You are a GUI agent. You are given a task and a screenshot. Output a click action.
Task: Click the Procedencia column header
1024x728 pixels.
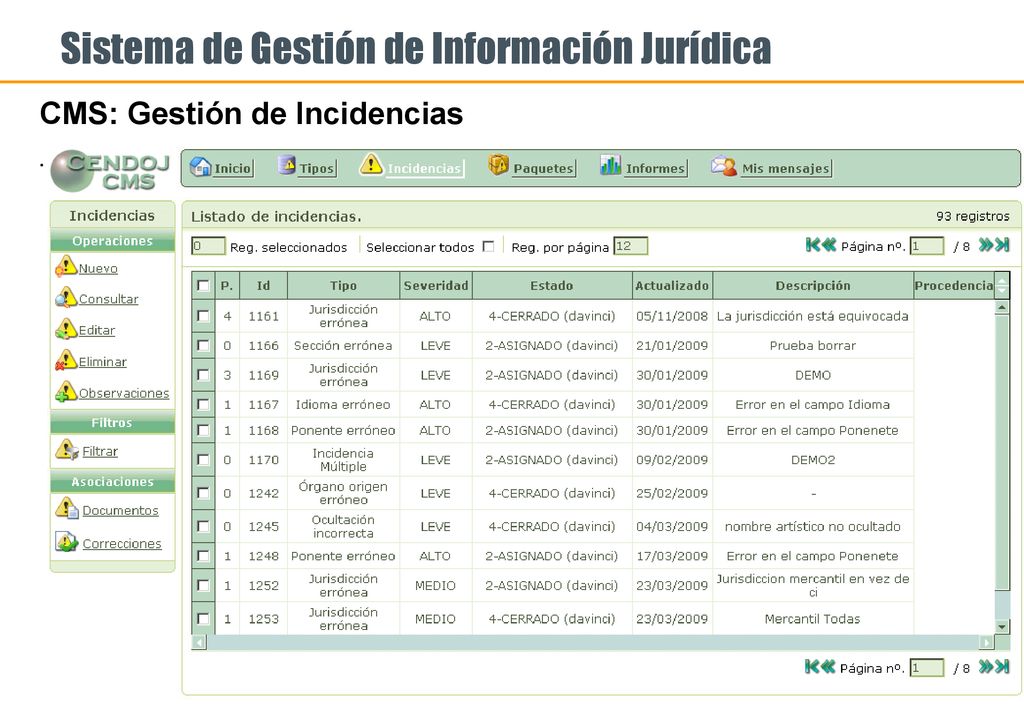pyautogui.click(x=953, y=285)
